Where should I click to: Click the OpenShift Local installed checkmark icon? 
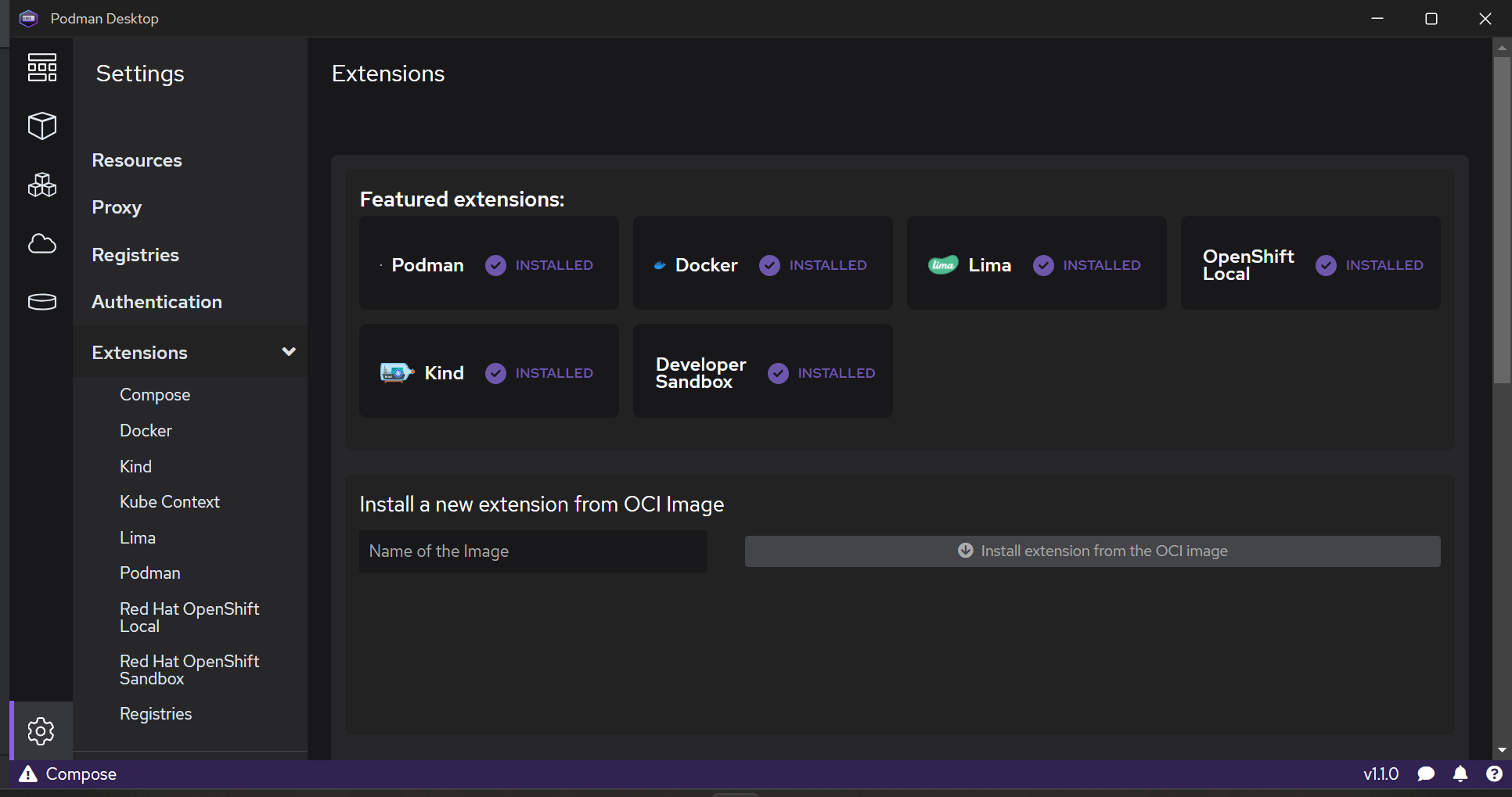click(1326, 266)
